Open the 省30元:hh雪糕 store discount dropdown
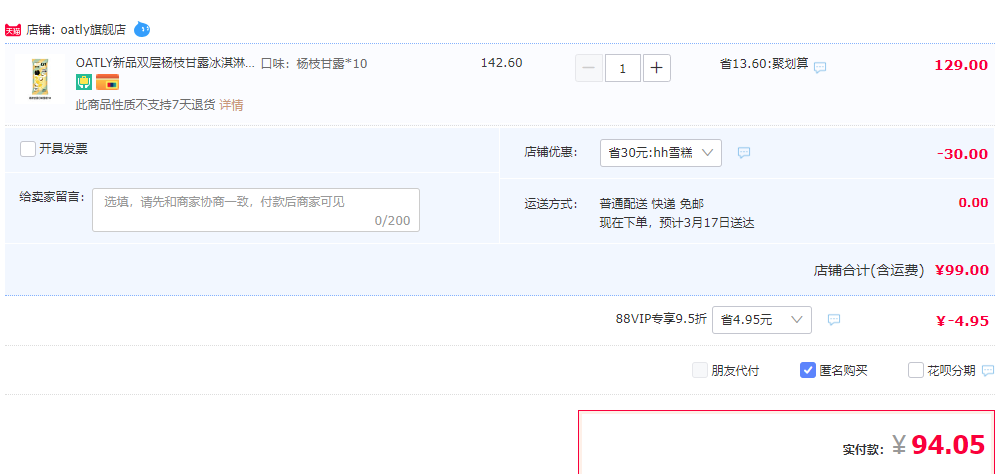This screenshot has width=996, height=474. (x=661, y=153)
